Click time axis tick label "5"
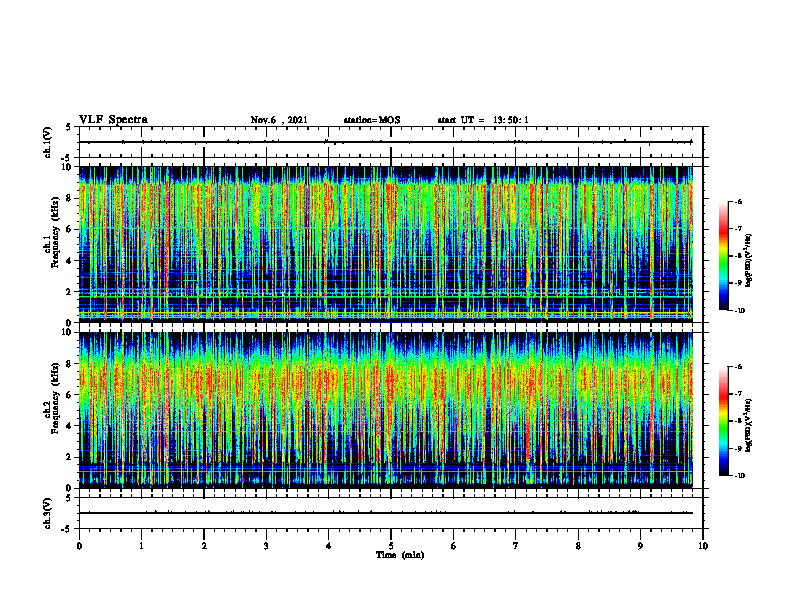 (x=391, y=546)
